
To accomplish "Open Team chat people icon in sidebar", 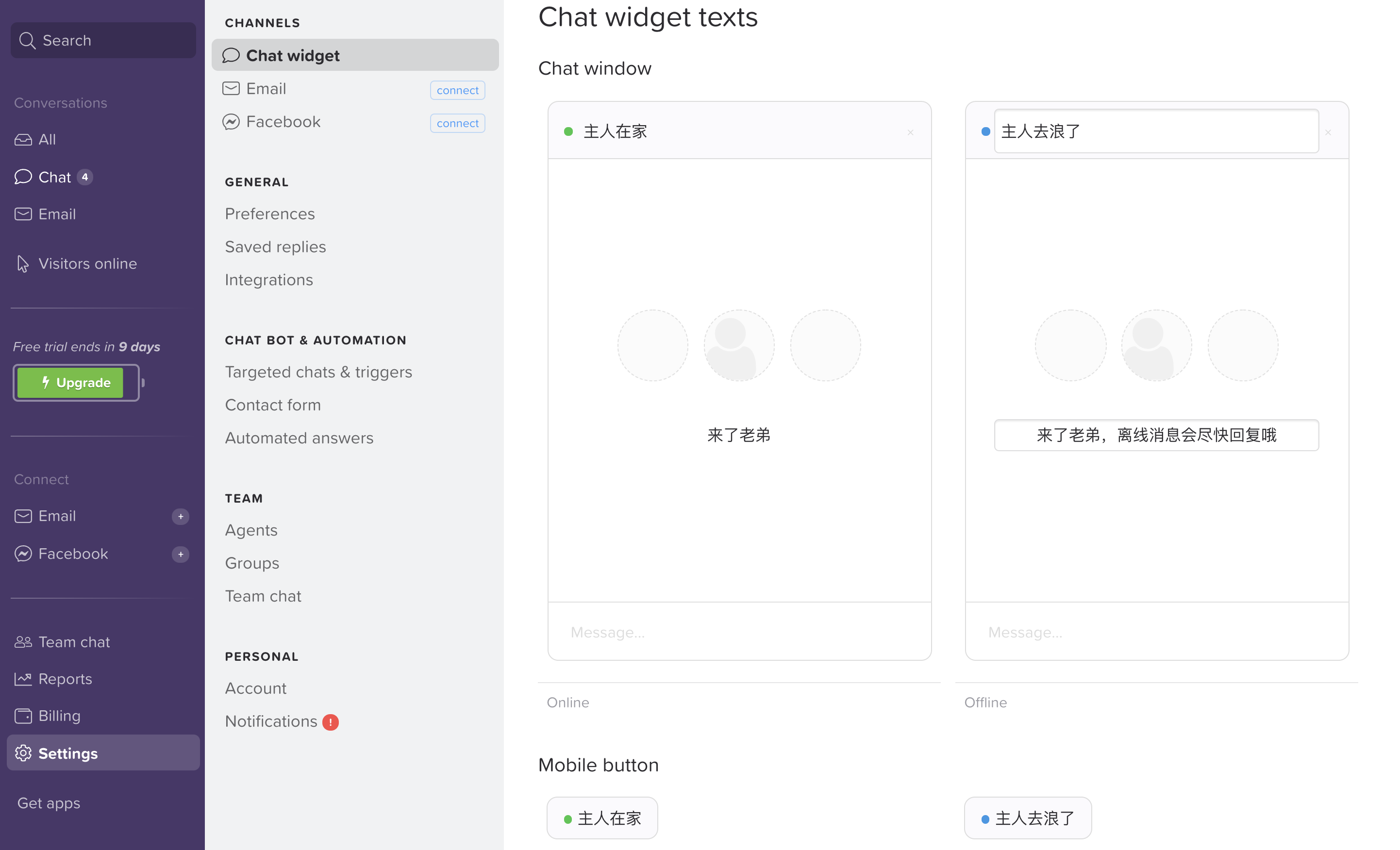I will click(23, 641).
